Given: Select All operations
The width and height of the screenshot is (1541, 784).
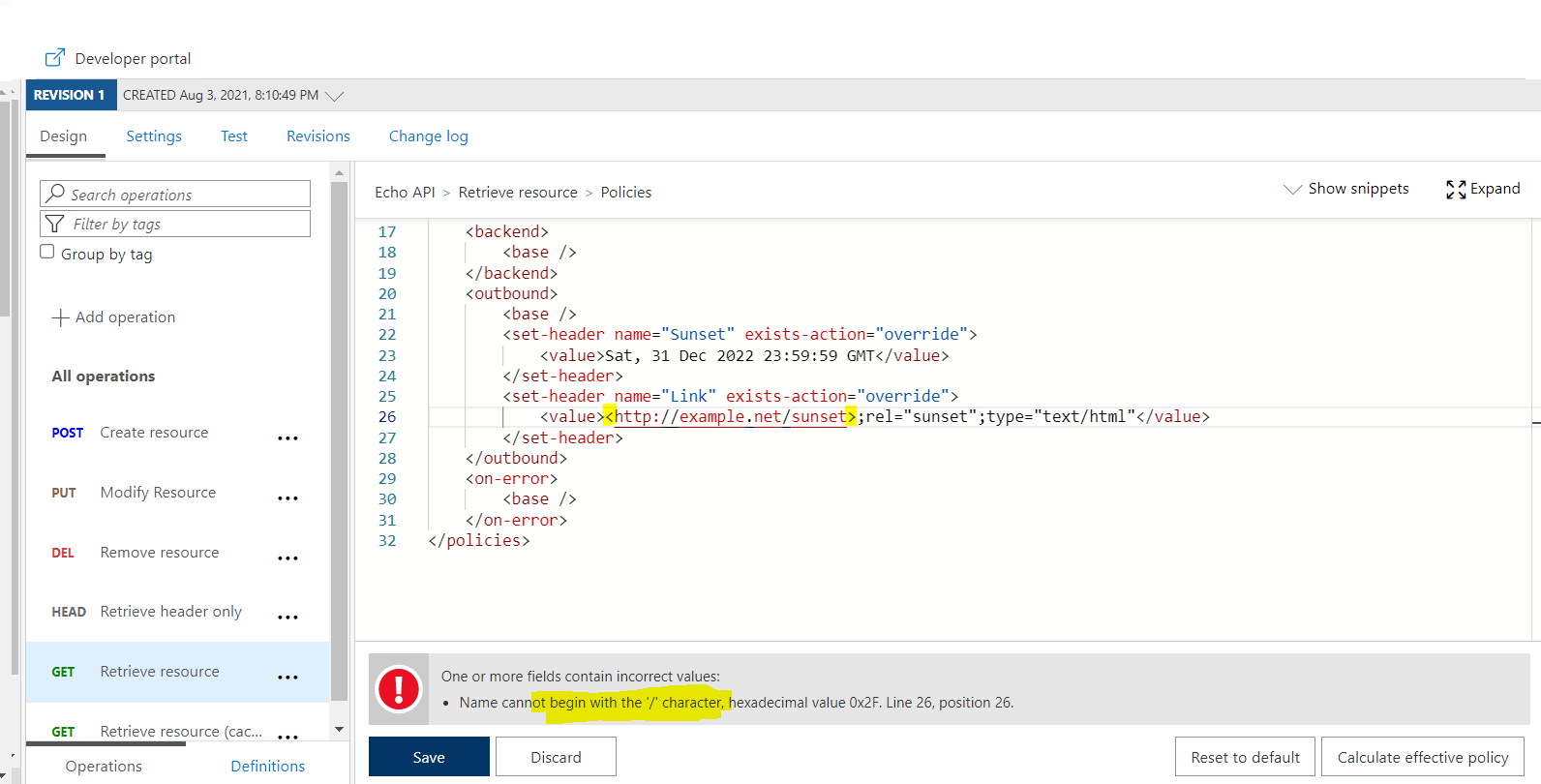Looking at the screenshot, I should (x=104, y=377).
